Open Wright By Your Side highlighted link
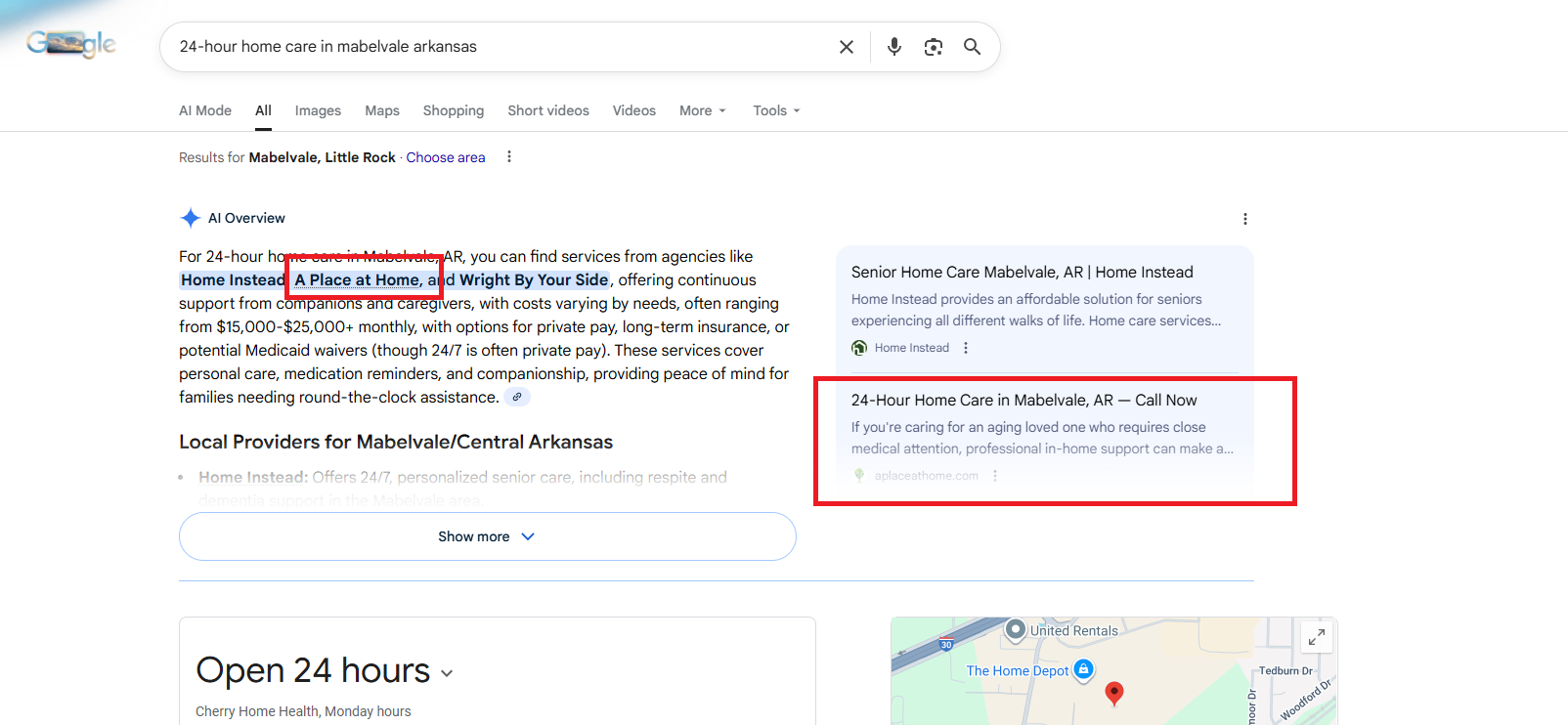The image size is (1568, 725). point(534,280)
